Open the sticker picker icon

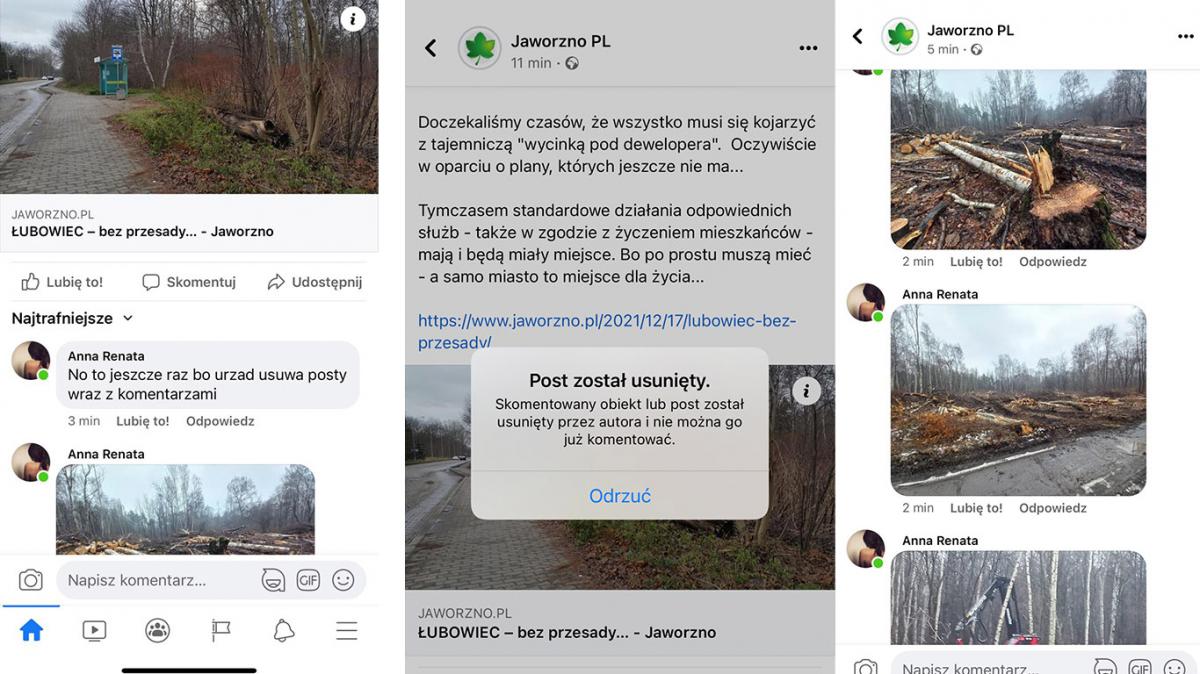pyautogui.click(x=272, y=580)
